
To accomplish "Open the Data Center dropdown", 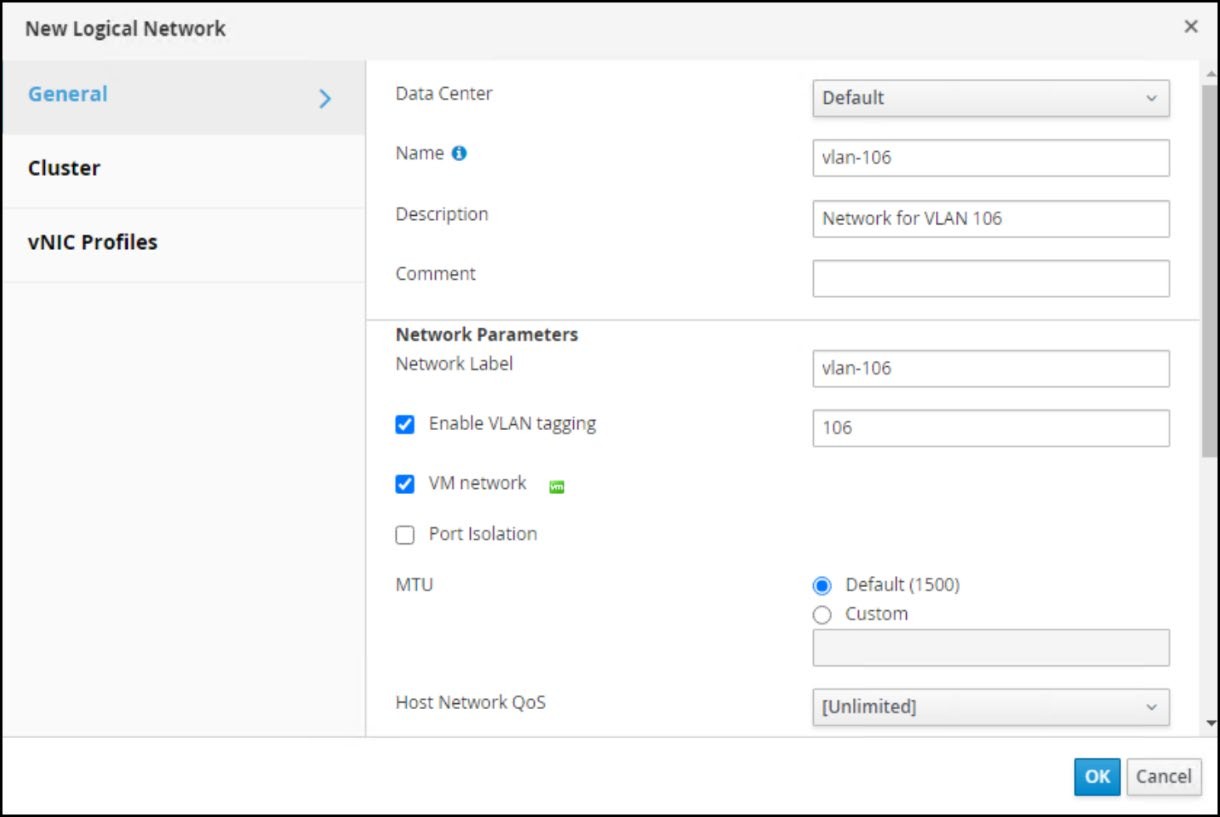I will pyautogui.click(x=990, y=98).
